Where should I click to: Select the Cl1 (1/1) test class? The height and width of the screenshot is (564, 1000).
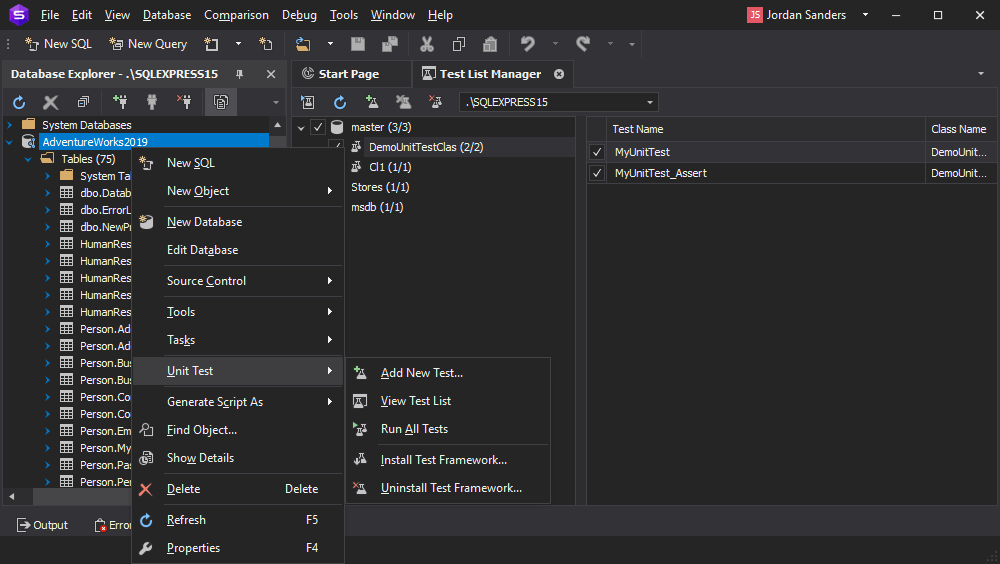tap(390, 167)
